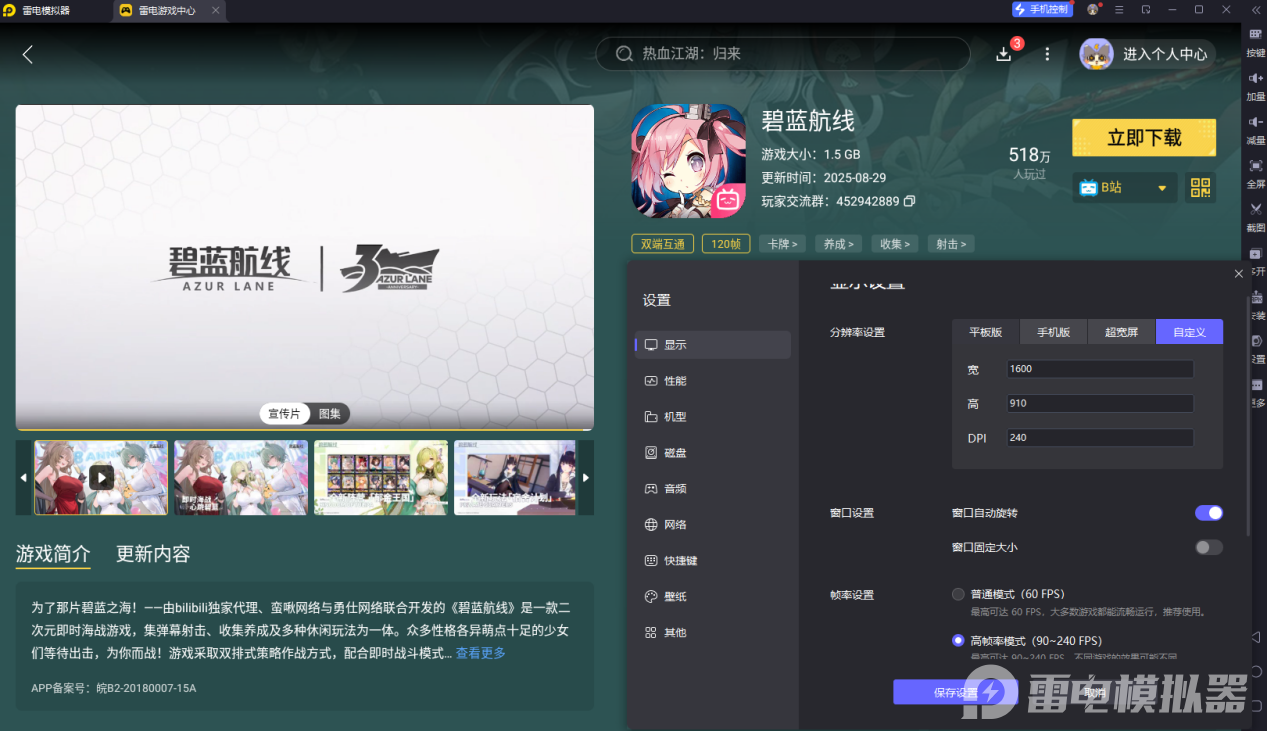Select 高帧率模式 (90~240 FPS) radio
This screenshot has width=1267, height=731.
(x=959, y=640)
